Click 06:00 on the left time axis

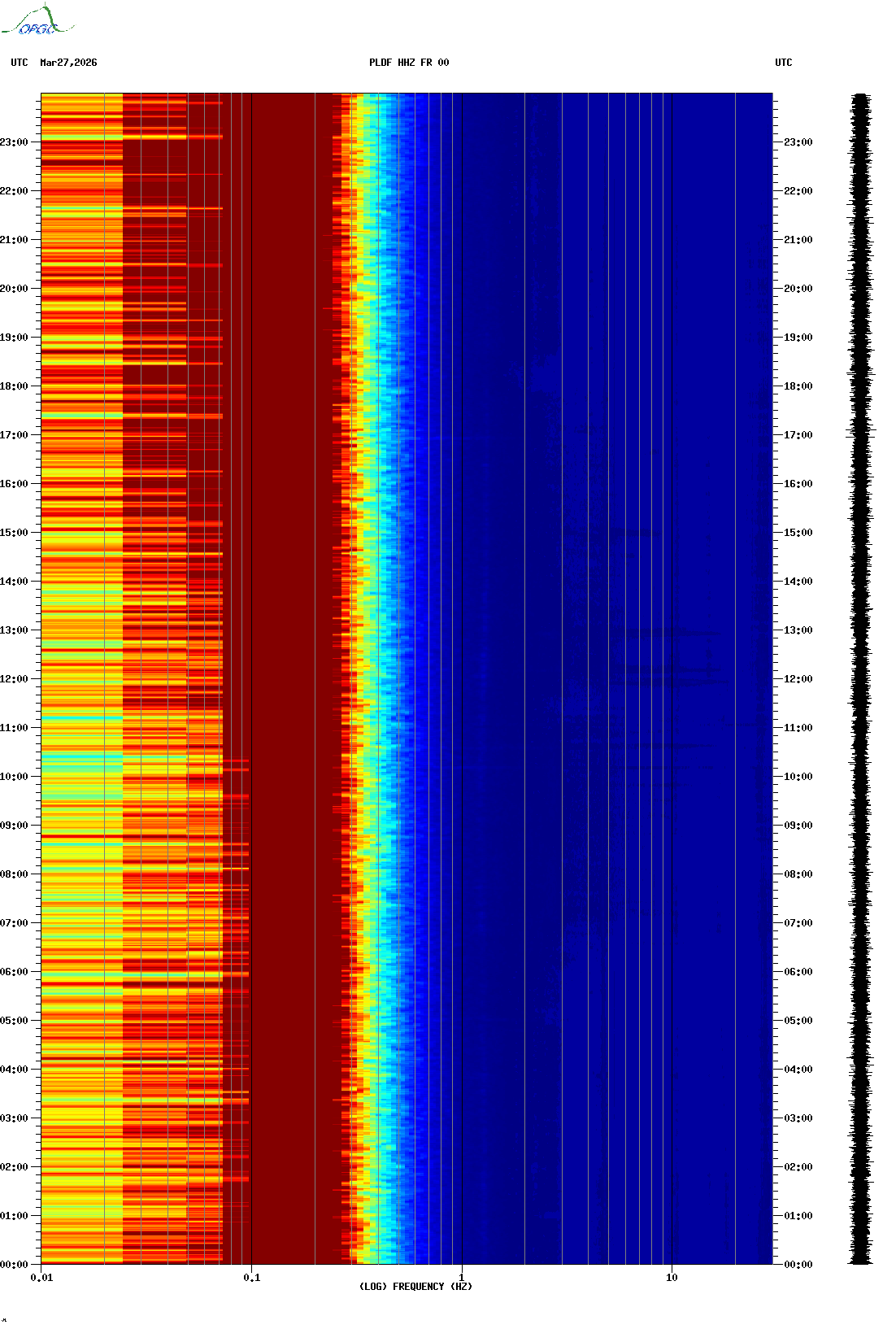click(14, 972)
